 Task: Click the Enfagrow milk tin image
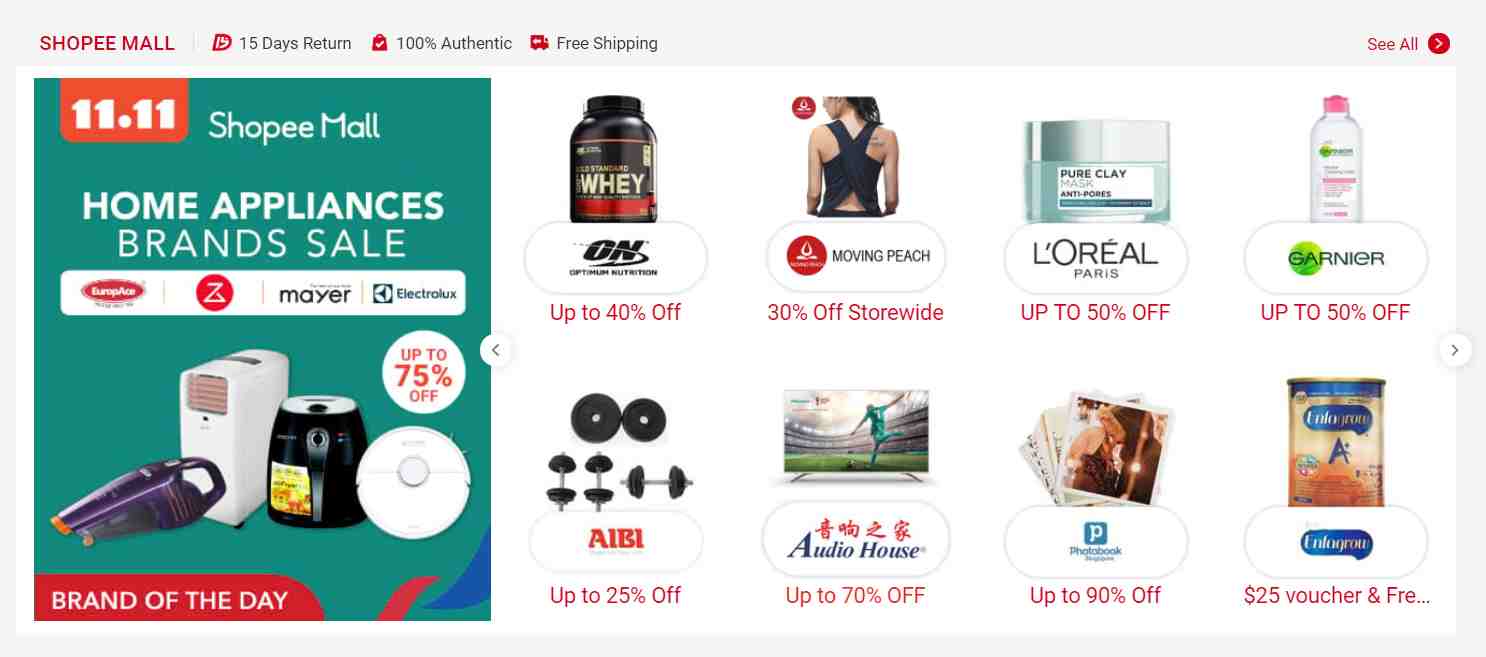click(x=1335, y=442)
